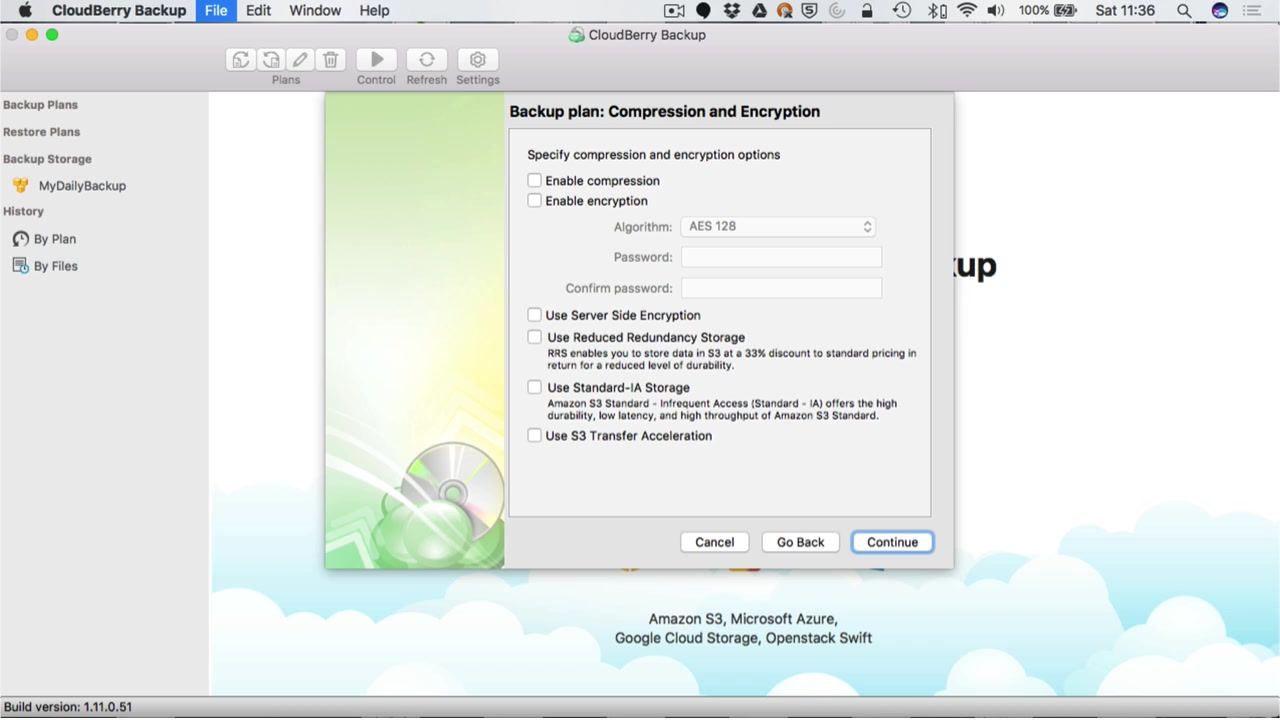Screen dimensions: 1280x720
Task: Open Notification Center list icon
Action: coord(1252,11)
